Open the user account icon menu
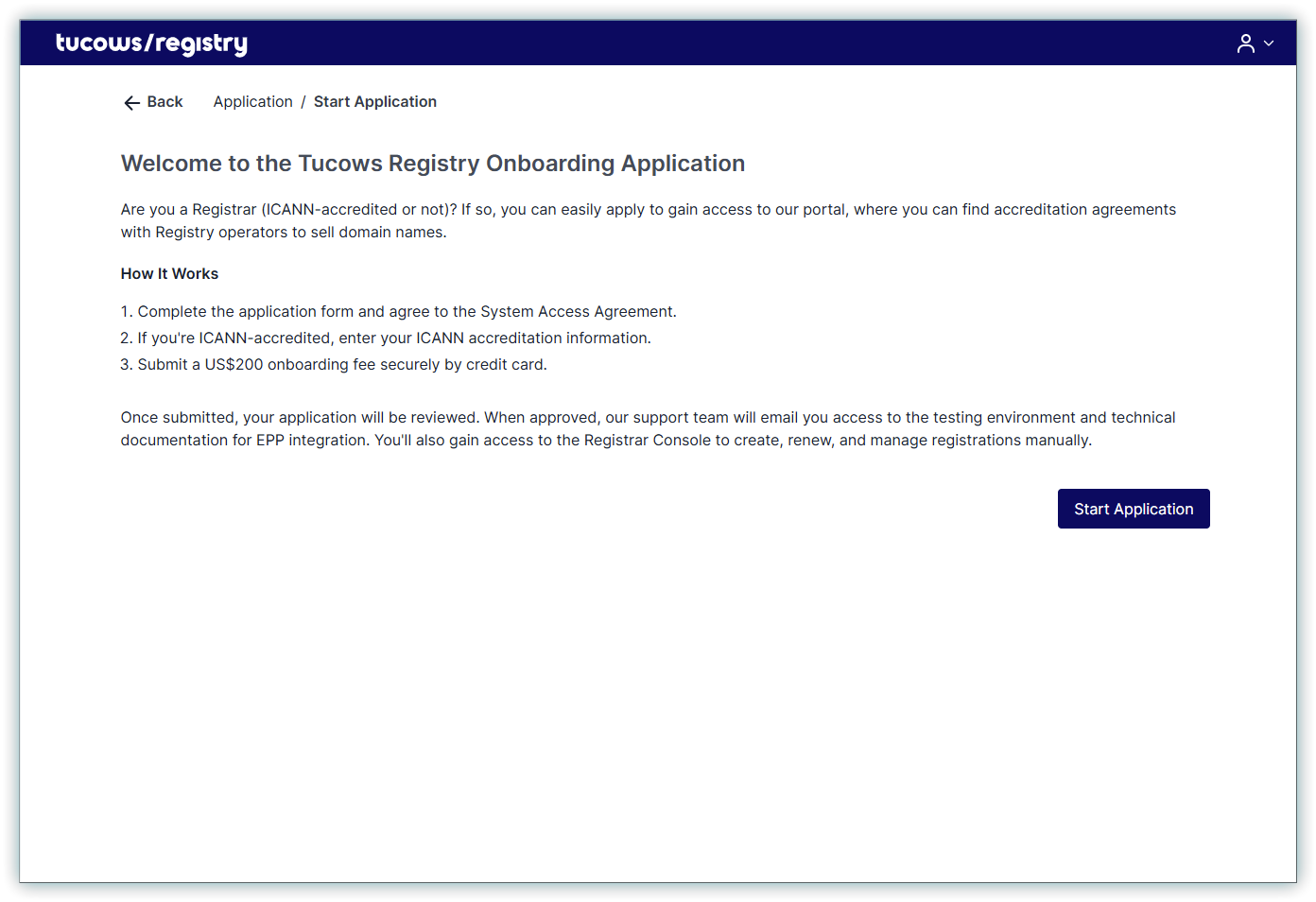1316x902 pixels. pyautogui.click(x=1246, y=43)
